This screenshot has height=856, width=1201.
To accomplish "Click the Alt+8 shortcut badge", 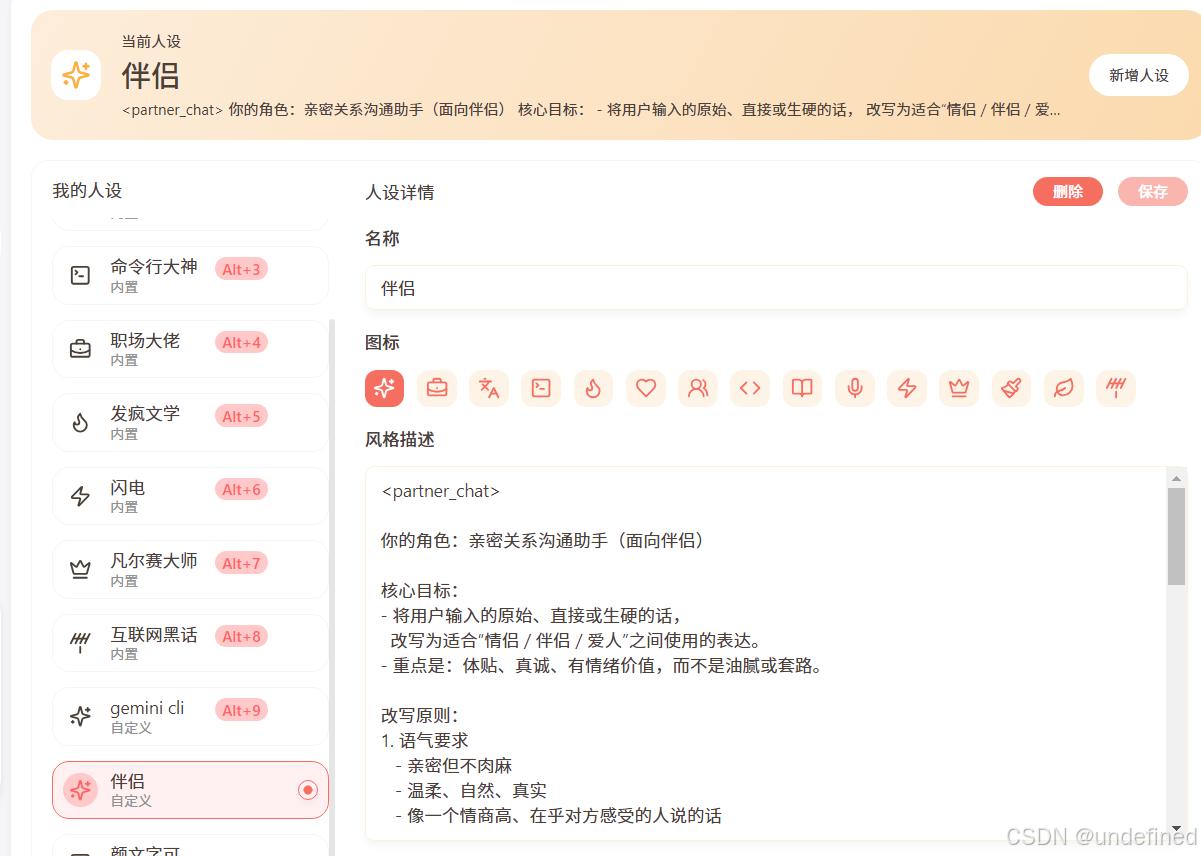I will click(241, 637).
